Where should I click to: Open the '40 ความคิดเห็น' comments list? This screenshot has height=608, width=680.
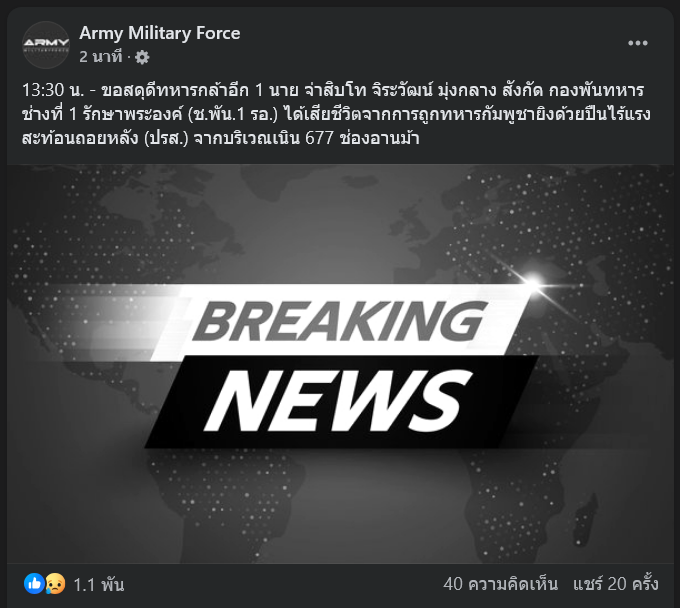pyautogui.click(x=500, y=584)
